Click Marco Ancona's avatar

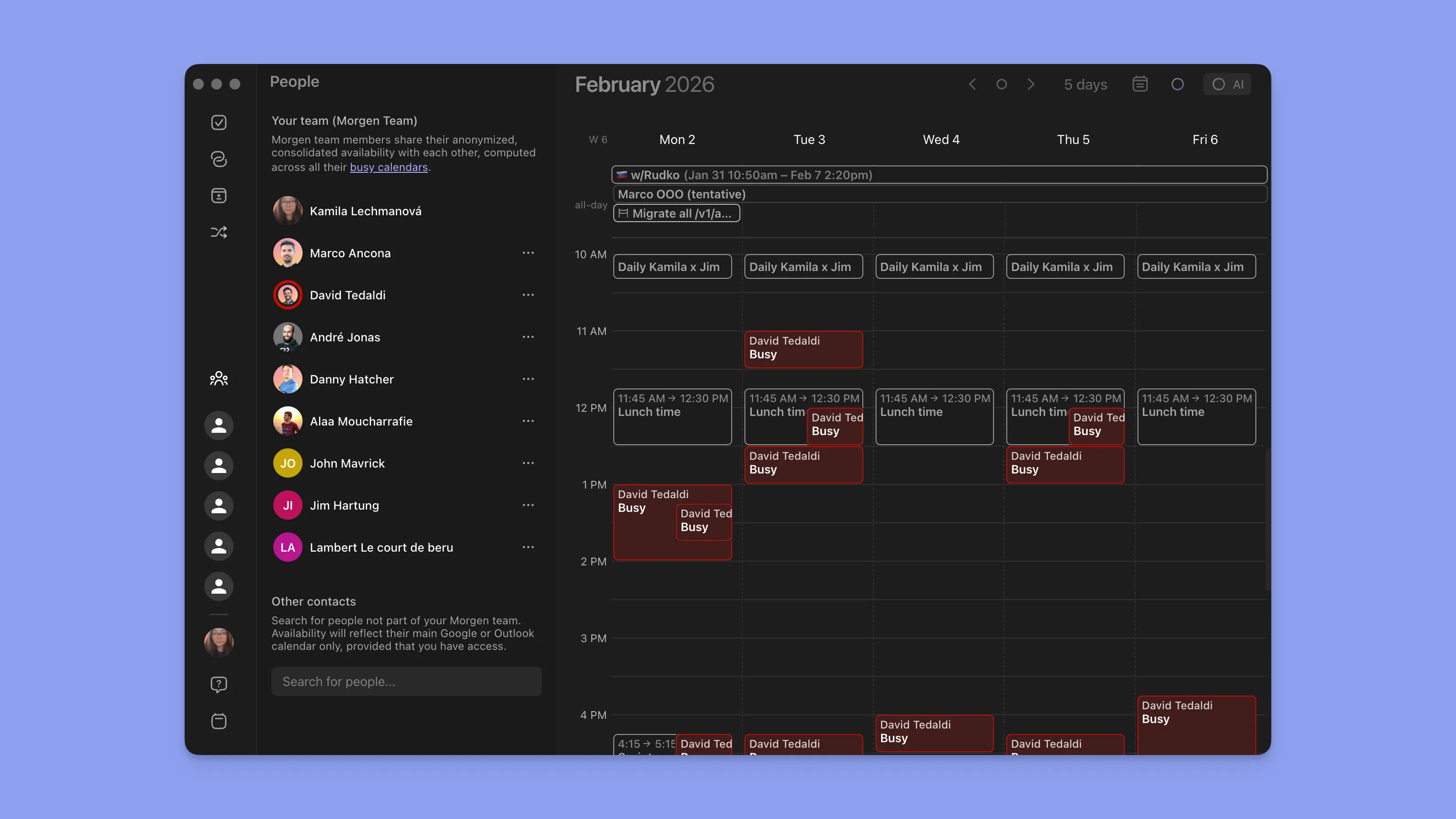(x=288, y=253)
